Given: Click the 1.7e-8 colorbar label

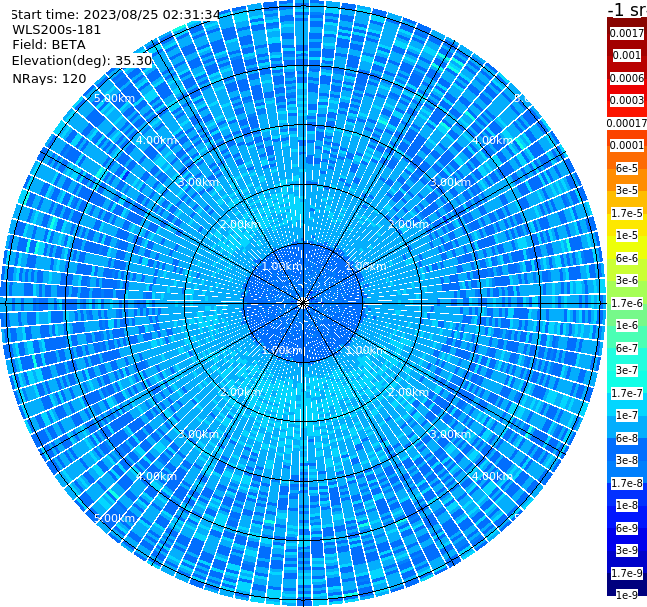Looking at the screenshot, I should tap(627, 483).
